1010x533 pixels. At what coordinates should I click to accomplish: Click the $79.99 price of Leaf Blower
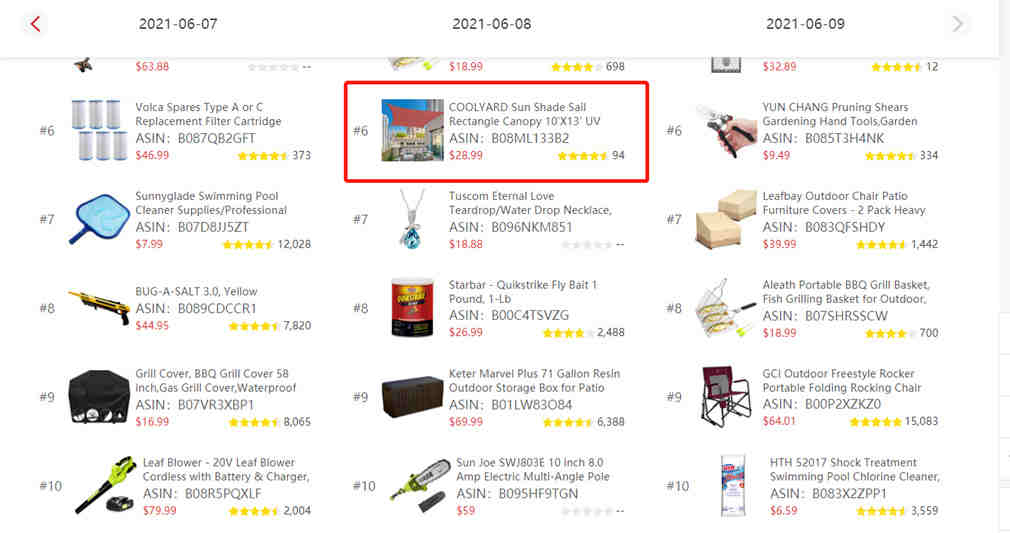[x=160, y=511]
